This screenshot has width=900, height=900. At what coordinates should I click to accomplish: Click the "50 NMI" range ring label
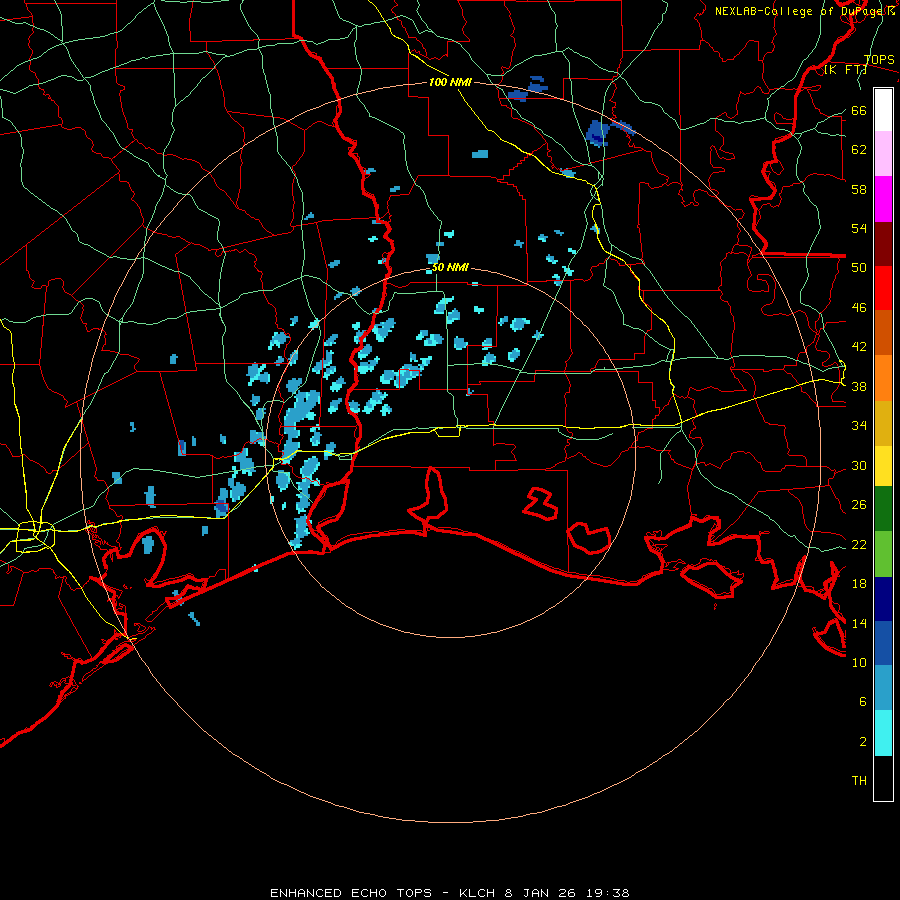[x=450, y=267]
